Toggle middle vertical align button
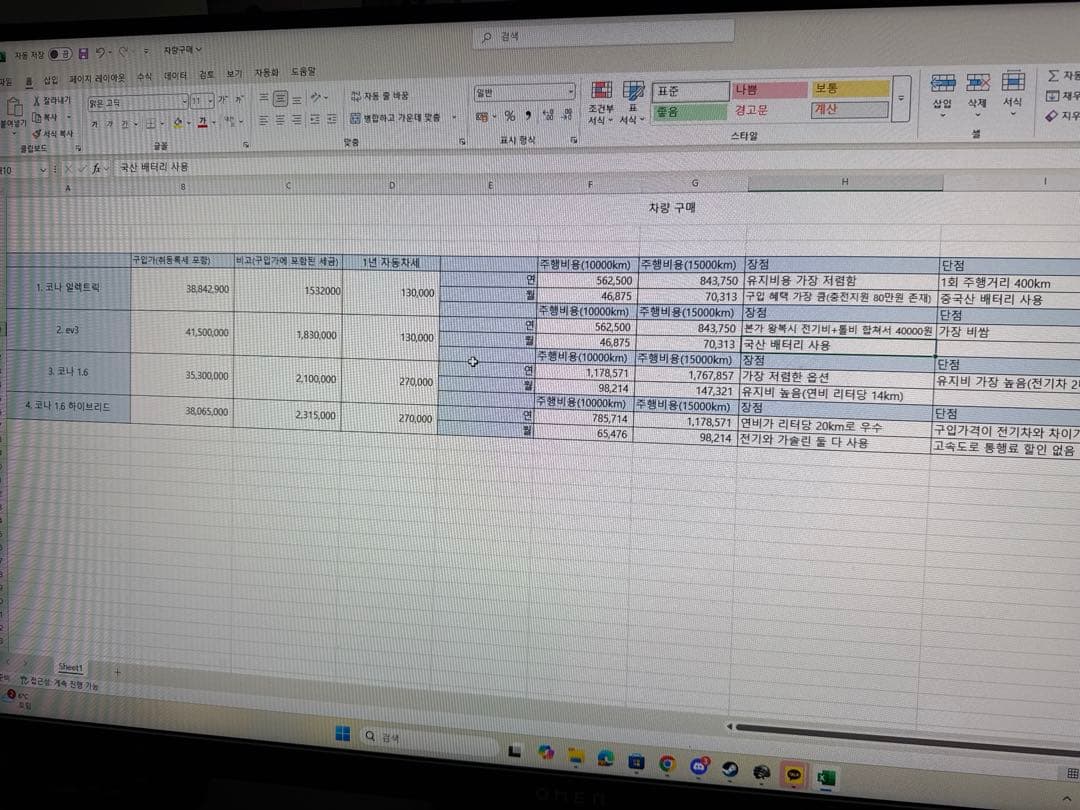 280,99
